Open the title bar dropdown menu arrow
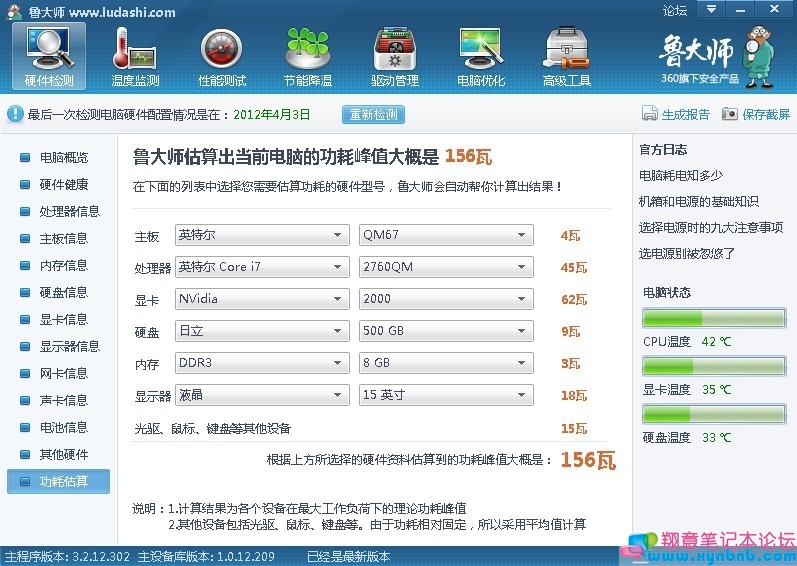797x566 pixels. (712, 9)
